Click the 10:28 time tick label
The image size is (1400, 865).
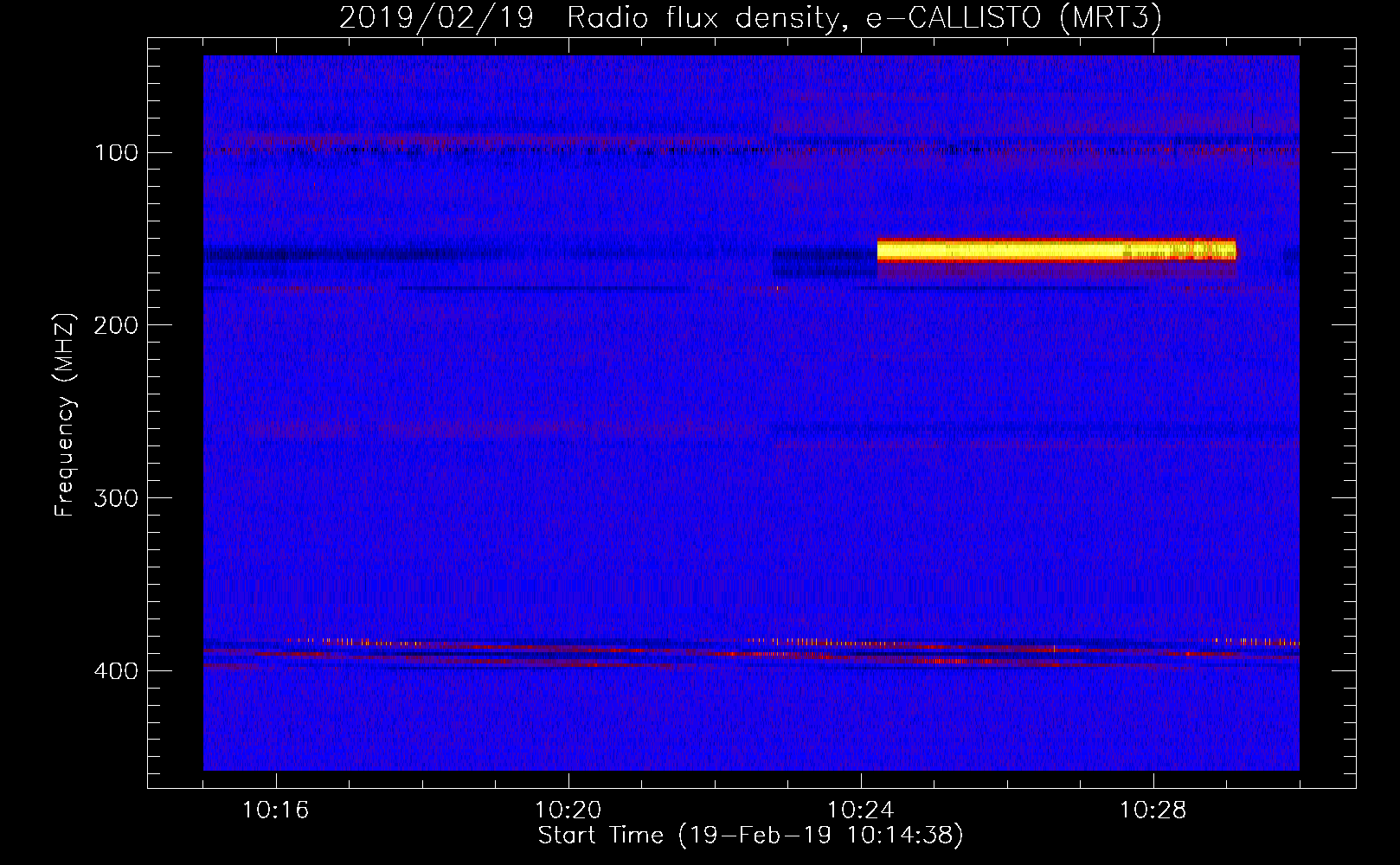pyautogui.click(x=1153, y=811)
